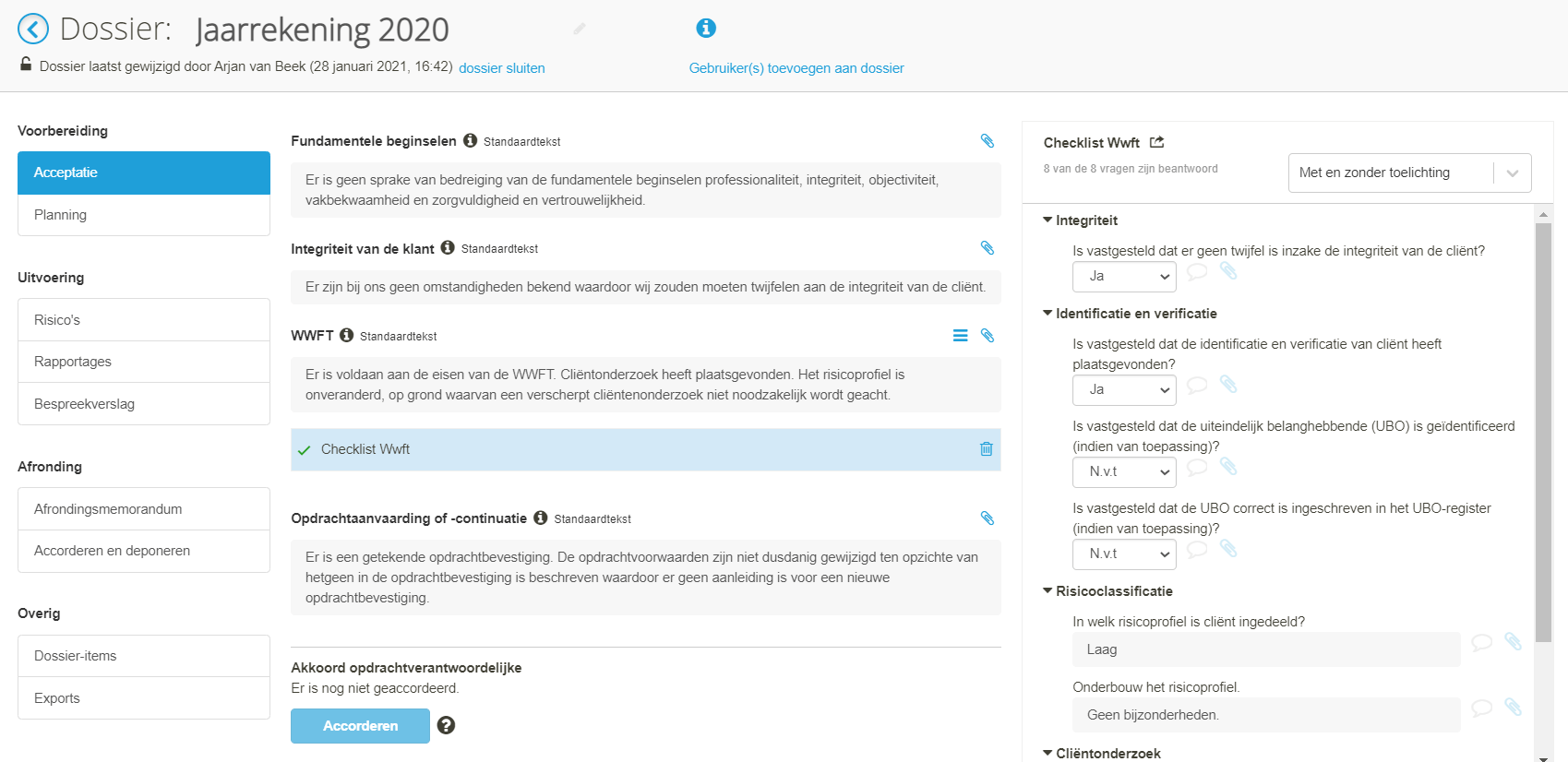Add a comment to the risicoprofiel Laag answer
1568x762 pixels.
(x=1482, y=642)
